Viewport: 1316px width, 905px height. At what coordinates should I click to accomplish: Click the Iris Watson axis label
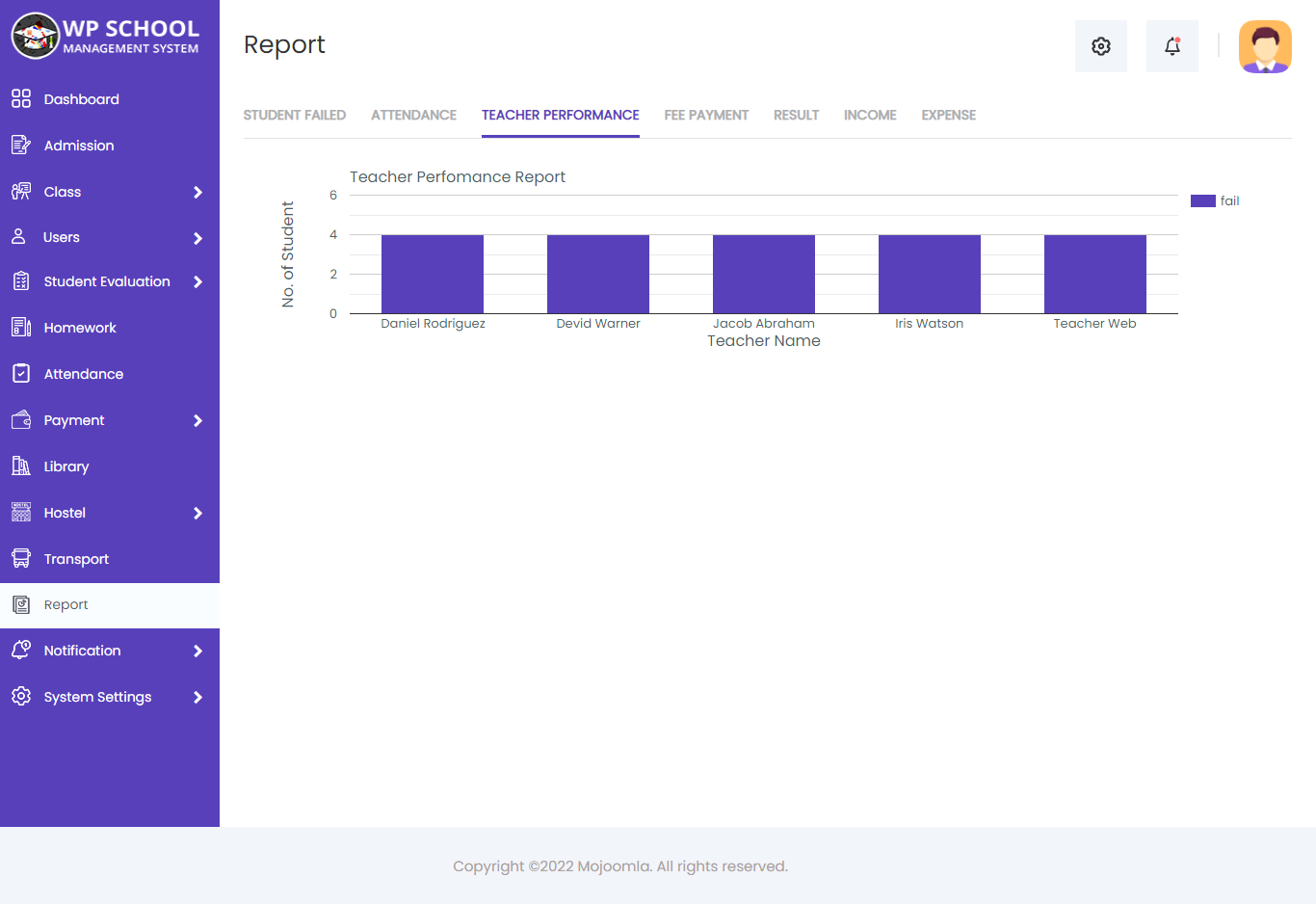tap(930, 324)
